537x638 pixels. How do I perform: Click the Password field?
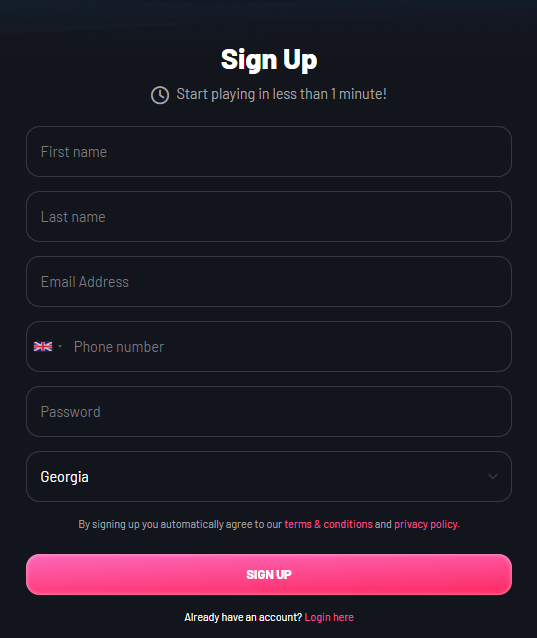coord(268,411)
